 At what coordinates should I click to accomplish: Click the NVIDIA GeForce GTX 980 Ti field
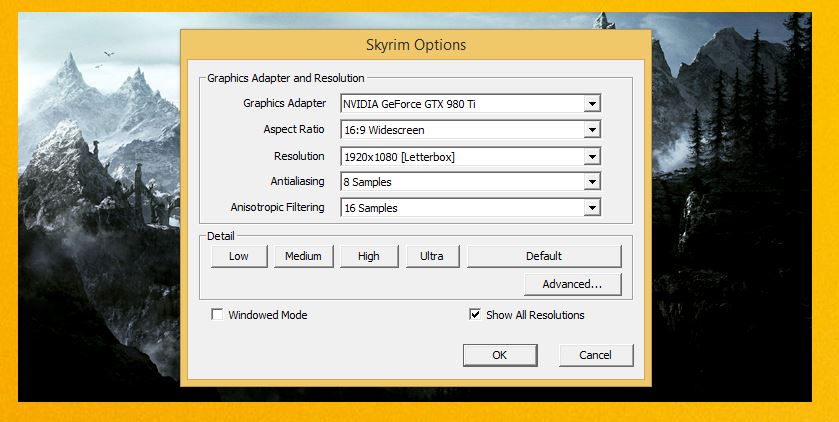(470, 104)
